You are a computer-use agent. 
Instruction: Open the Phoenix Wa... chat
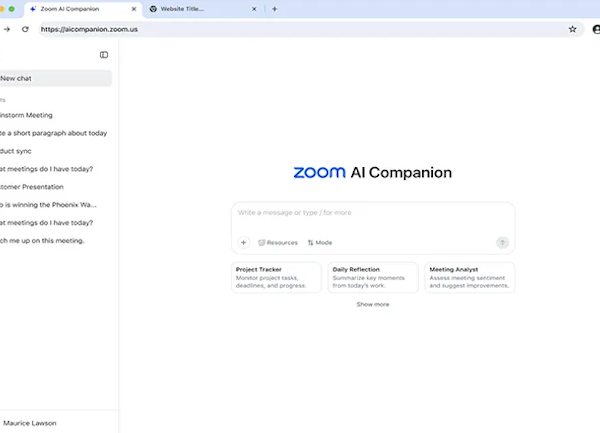click(48, 205)
